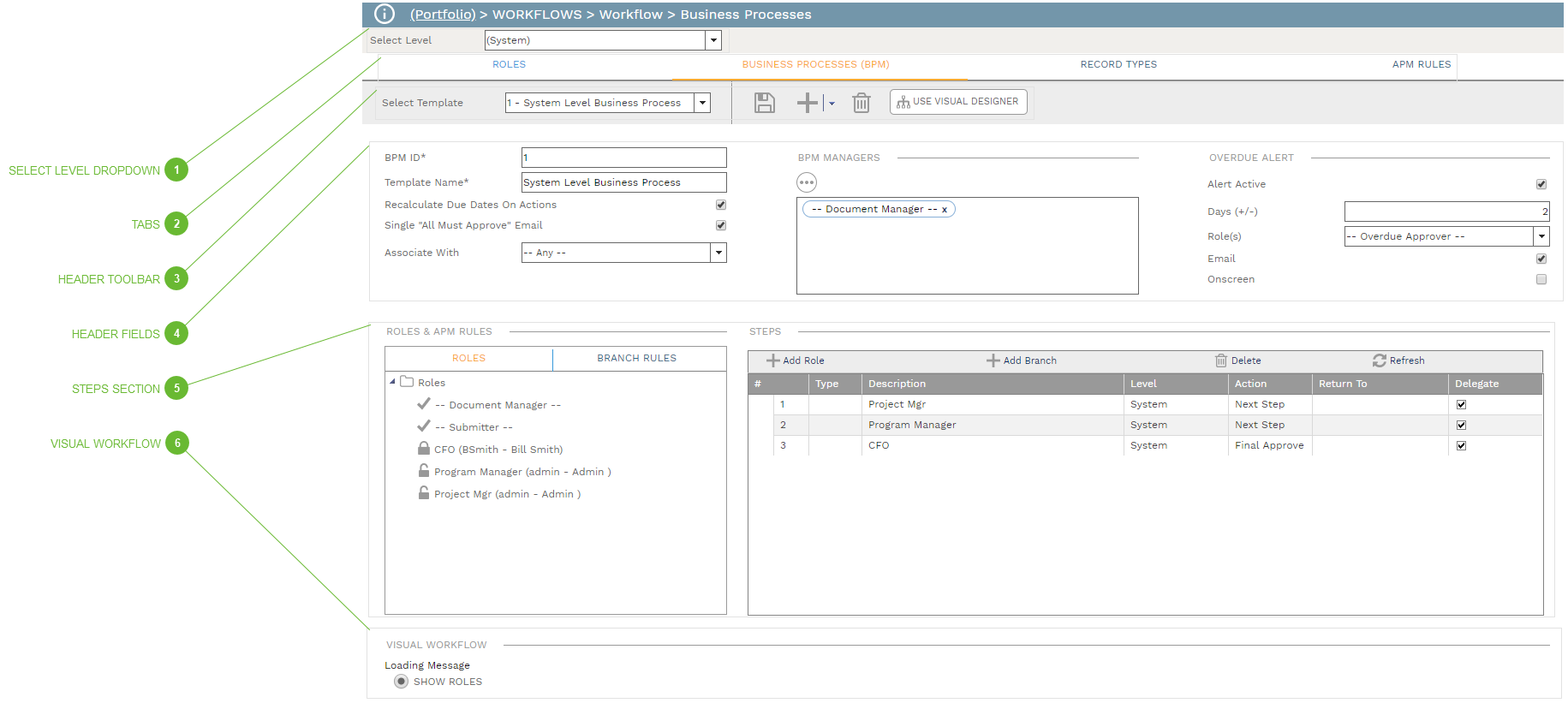This screenshot has height=703, width=1568.
Task: Click the Action column header
Action: coord(1270,384)
